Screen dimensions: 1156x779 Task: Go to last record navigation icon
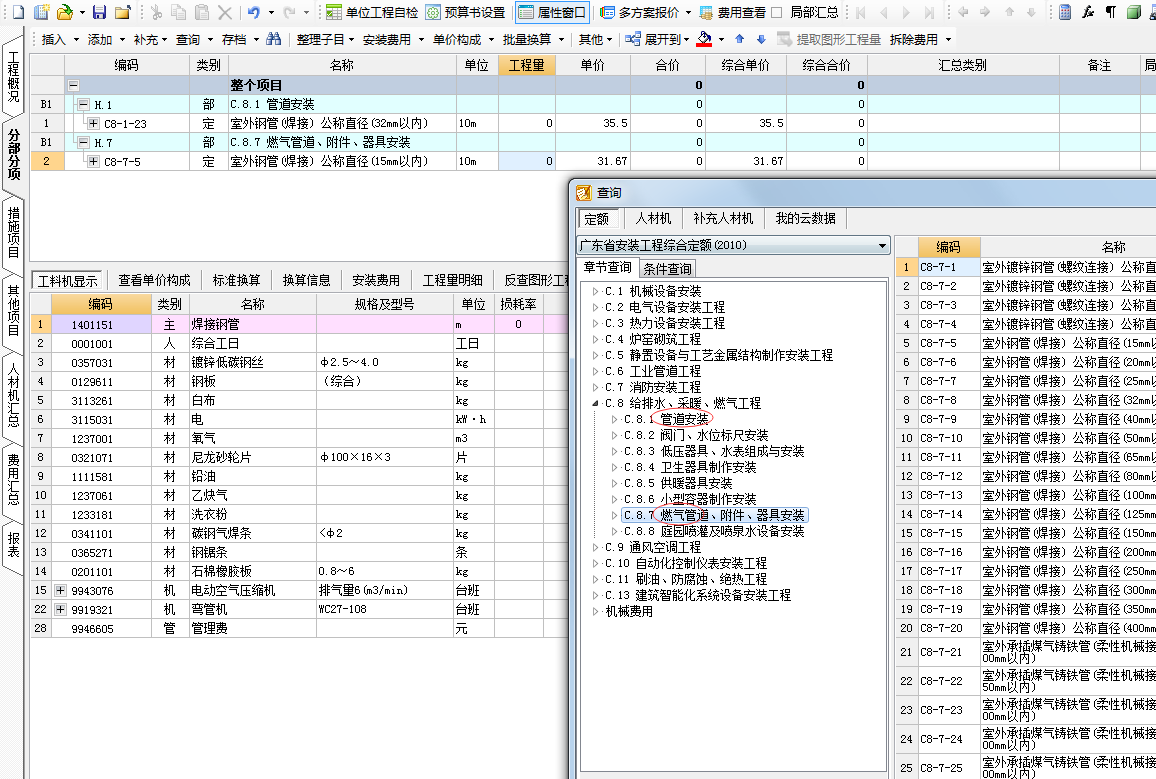click(x=930, y=12)
